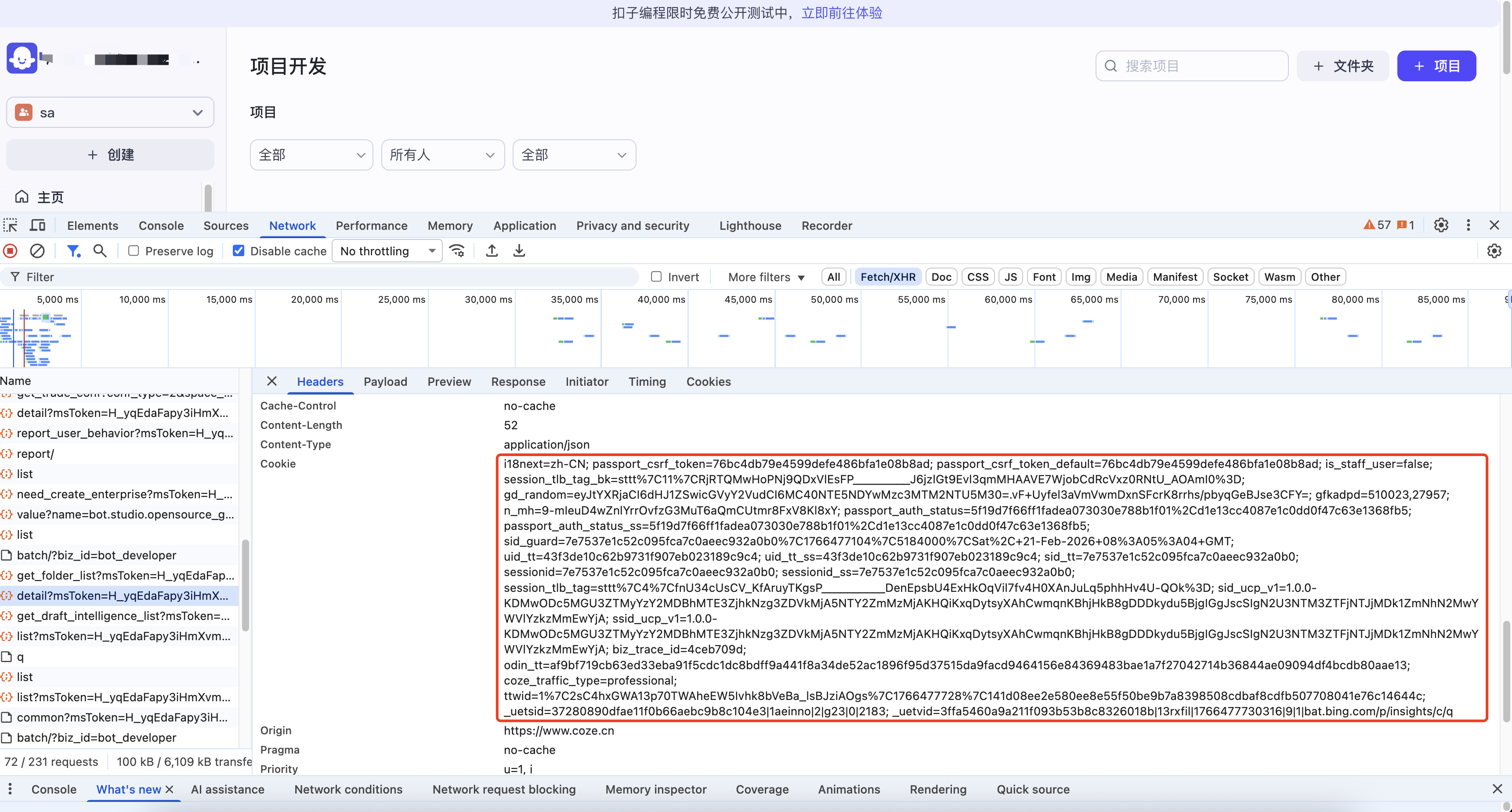Viewport: 1512px width, 812px height.
Task: Click the record network log icon
Action: click(x=11, y=251)
